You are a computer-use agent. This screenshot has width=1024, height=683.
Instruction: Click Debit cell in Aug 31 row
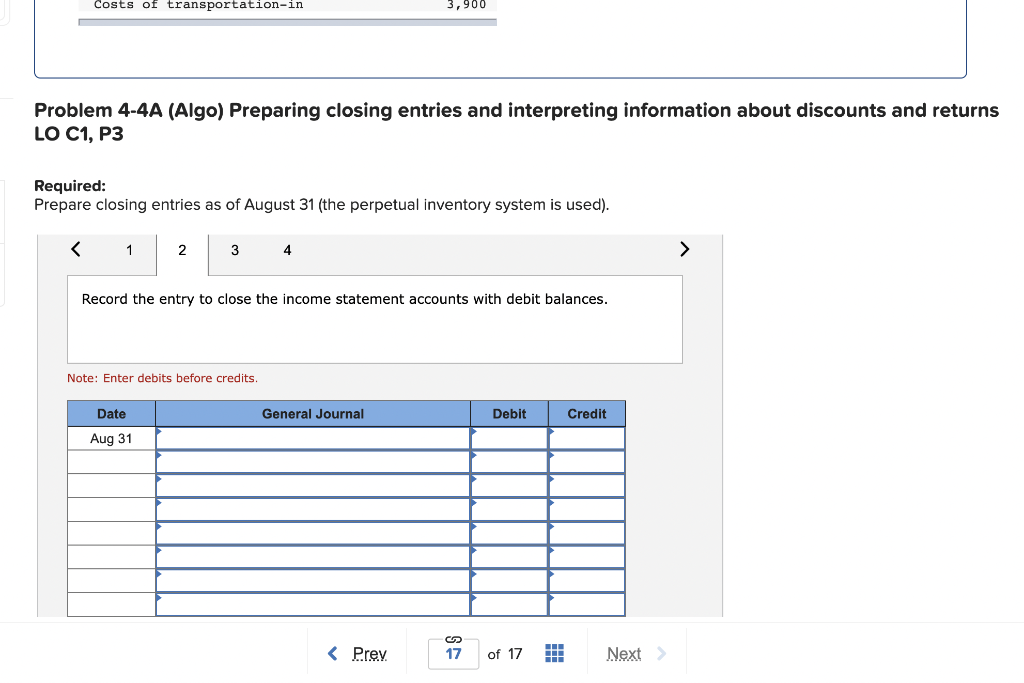pos(509,439)
